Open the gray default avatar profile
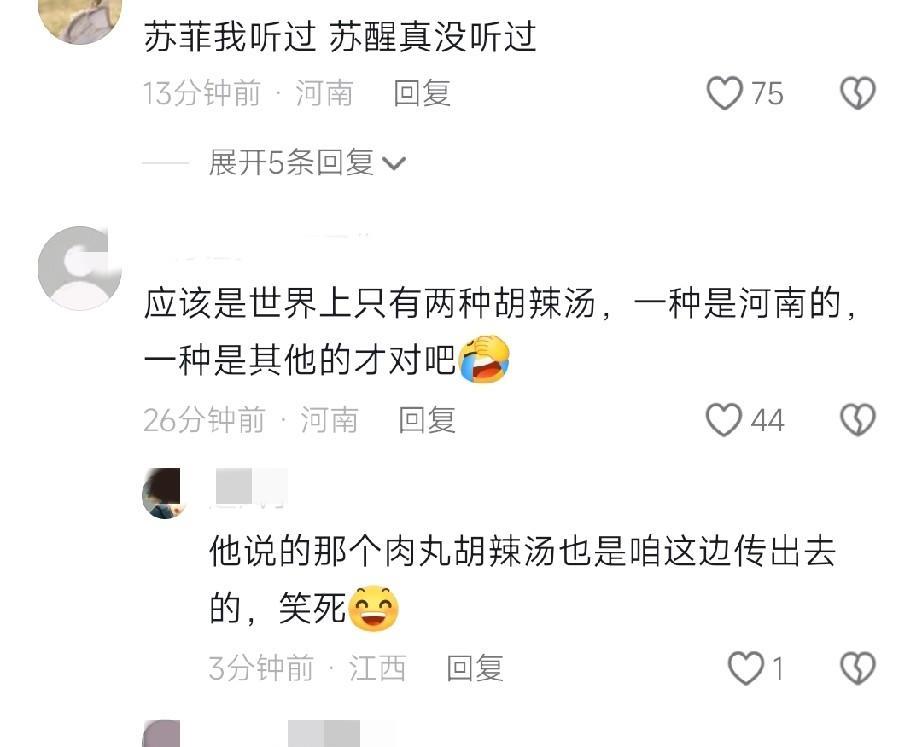 point(79,268)
